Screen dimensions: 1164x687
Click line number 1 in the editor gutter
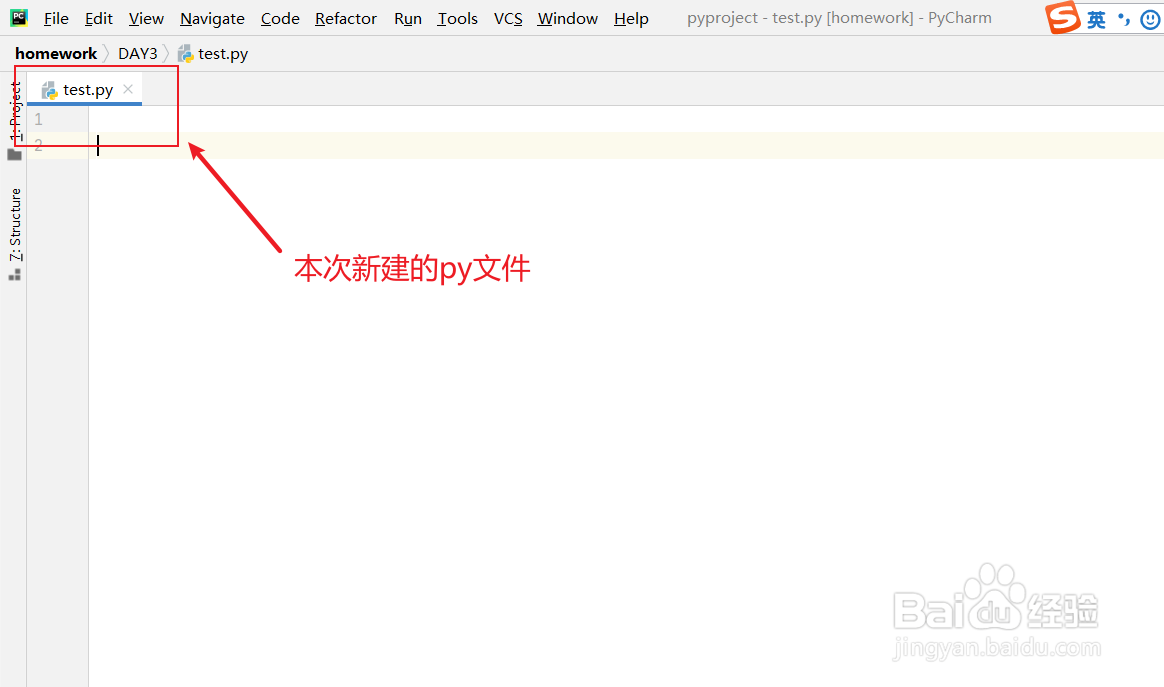[38, 118]
